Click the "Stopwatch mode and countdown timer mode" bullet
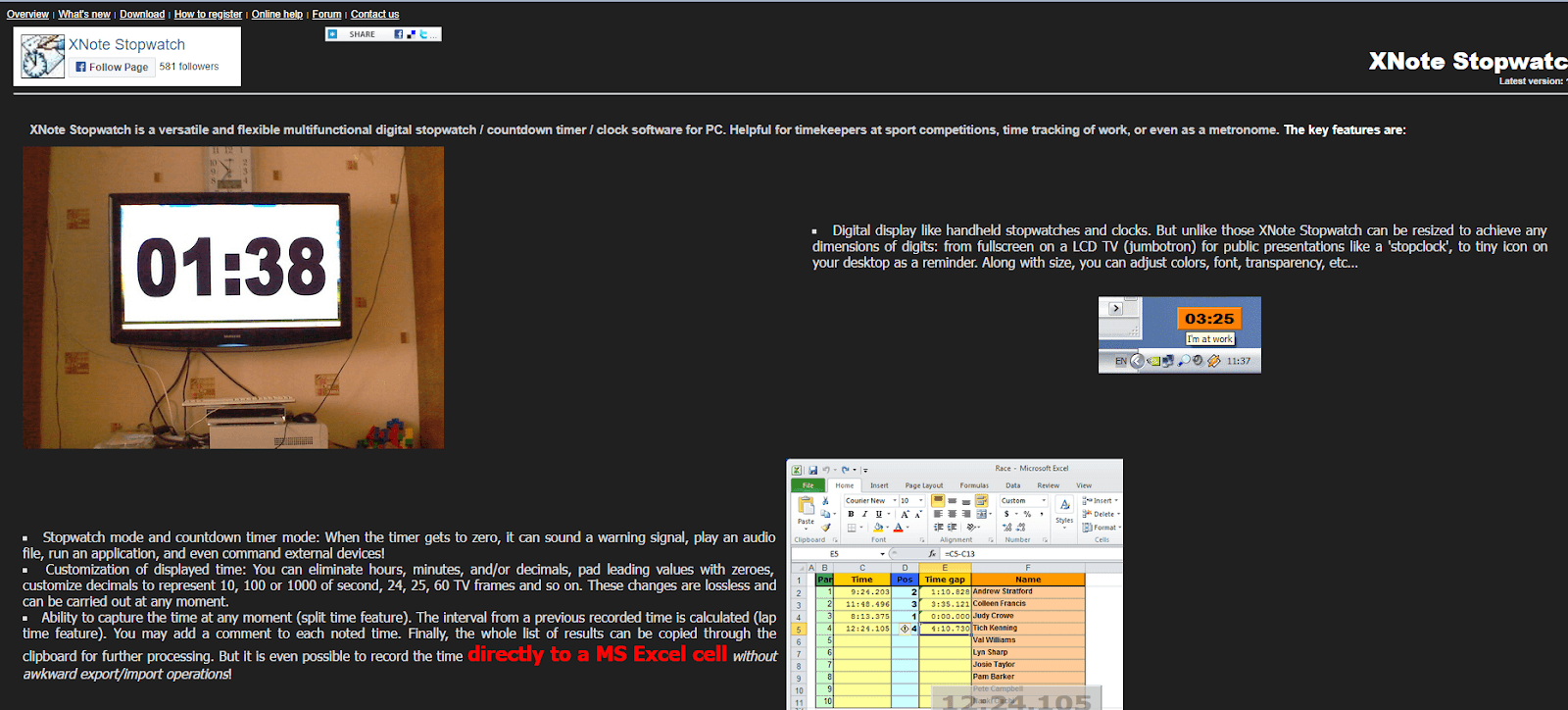This screenshot has height=710, width=1568. click(400, 545)
